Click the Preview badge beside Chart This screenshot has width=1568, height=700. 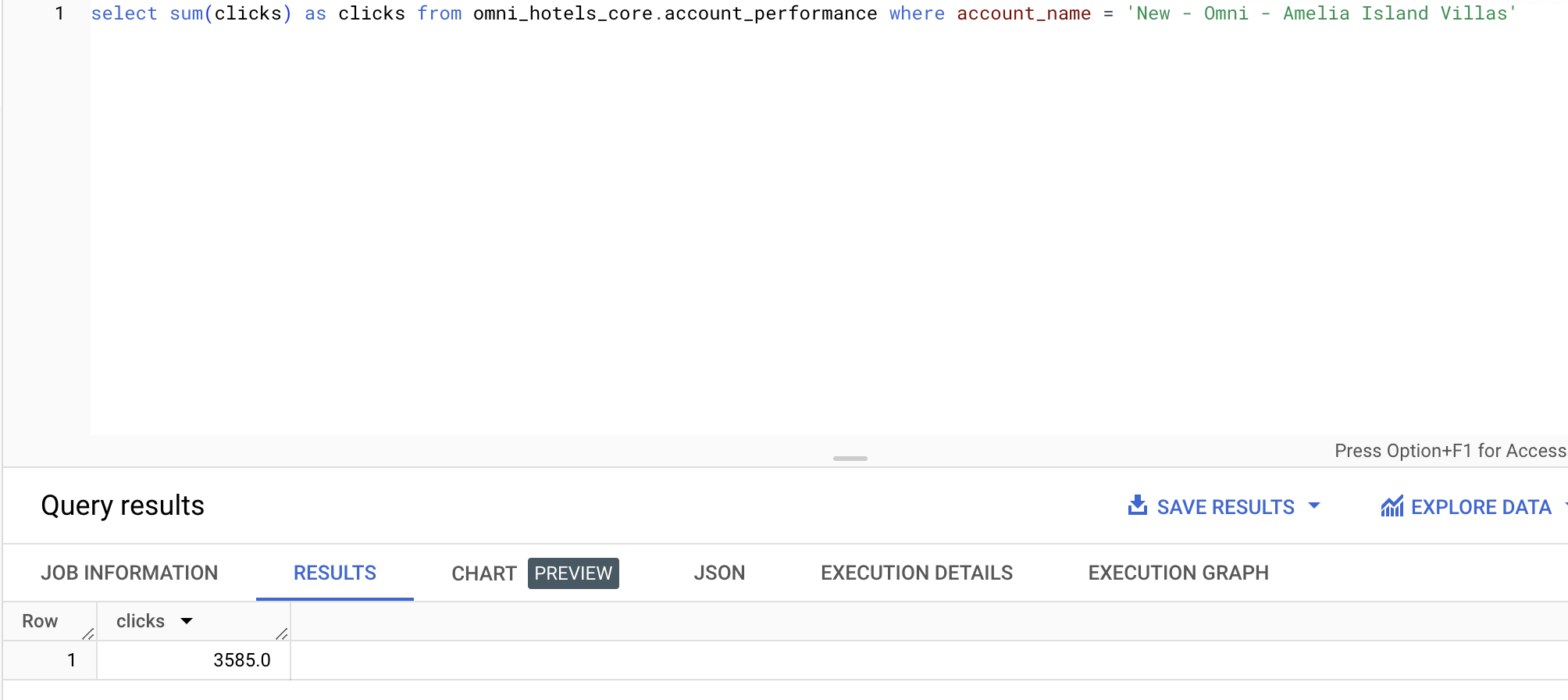[x=573, y=573]
